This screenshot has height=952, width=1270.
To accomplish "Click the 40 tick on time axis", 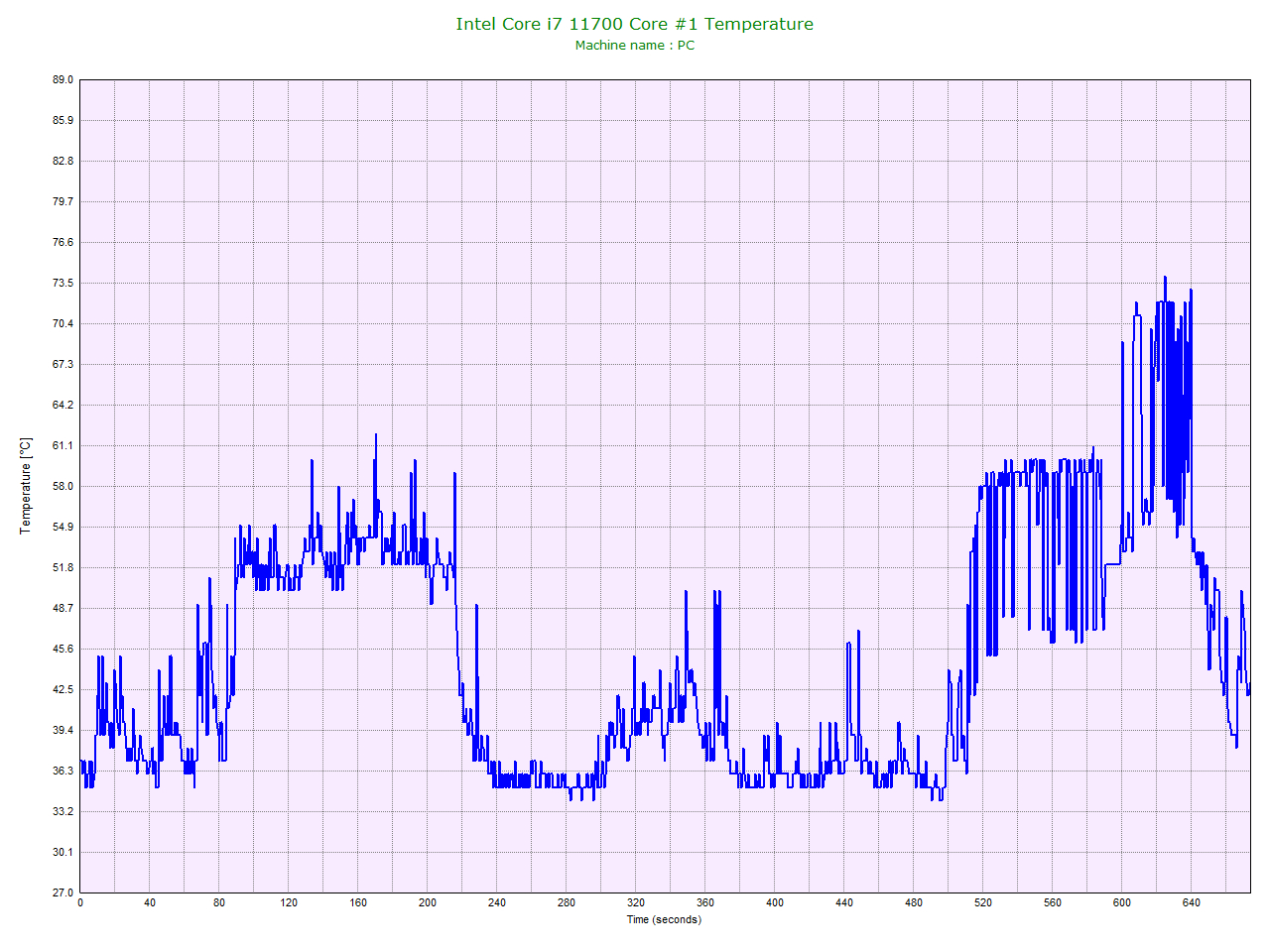I will tap(150, 902).
